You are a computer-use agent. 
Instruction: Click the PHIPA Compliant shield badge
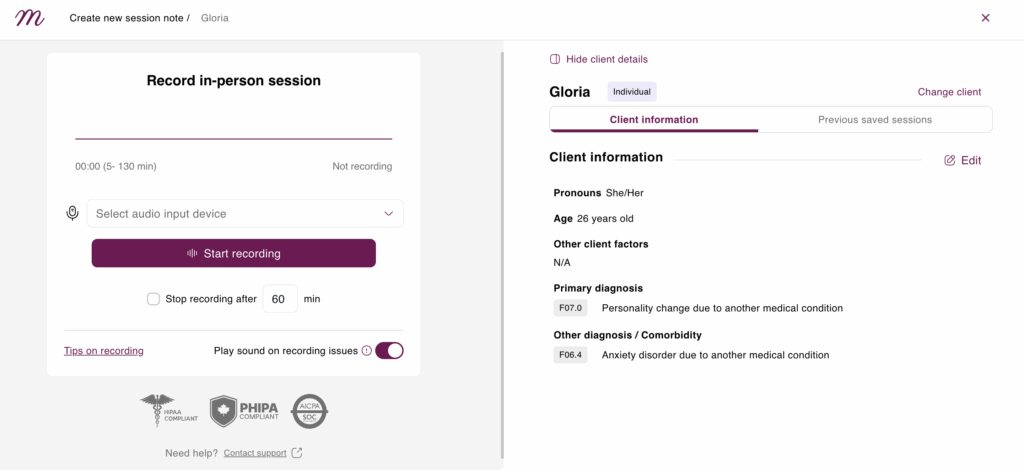pyautogui.click(x=244, y=411)
